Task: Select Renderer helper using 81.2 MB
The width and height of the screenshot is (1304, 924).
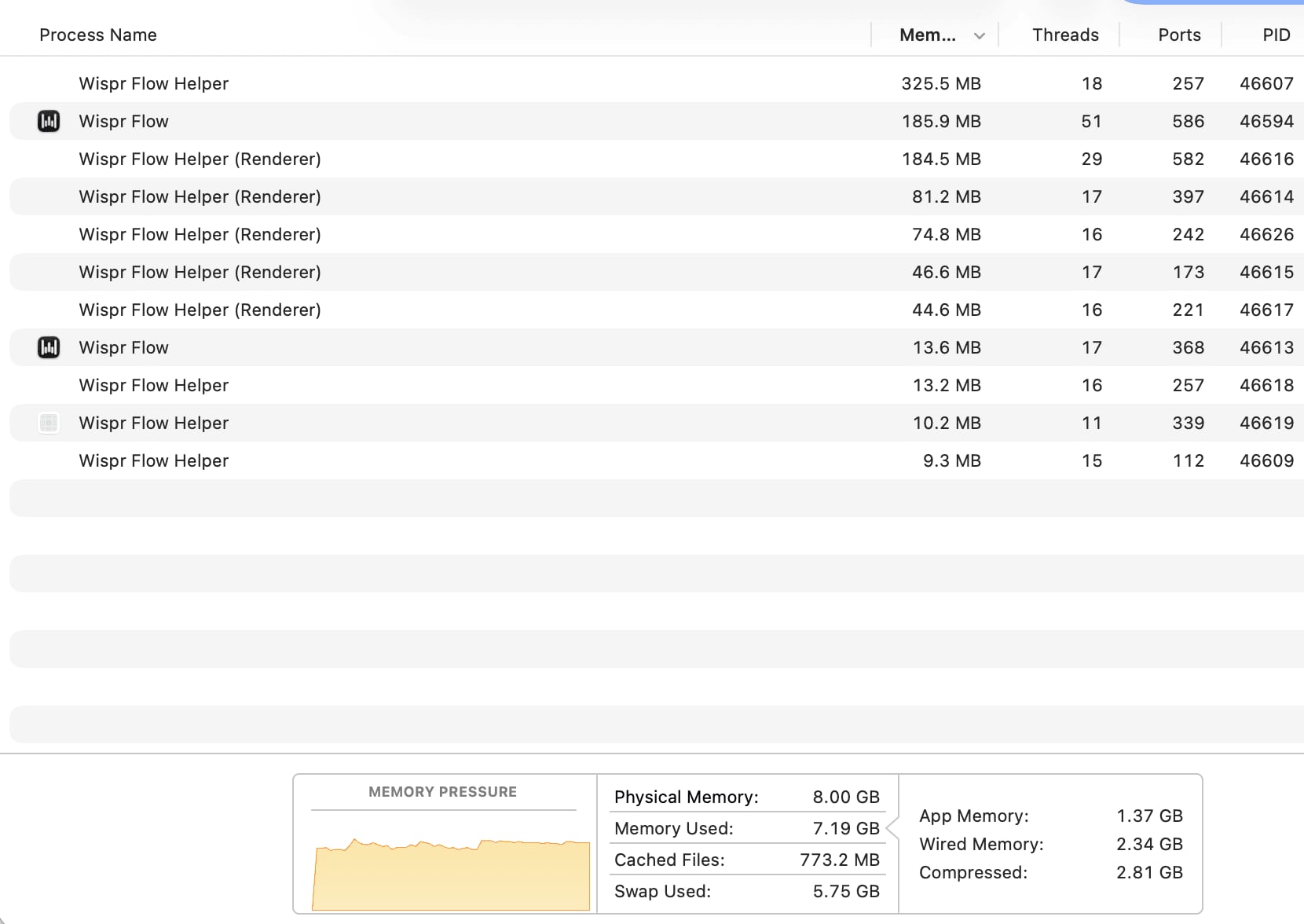Action: 657,196
